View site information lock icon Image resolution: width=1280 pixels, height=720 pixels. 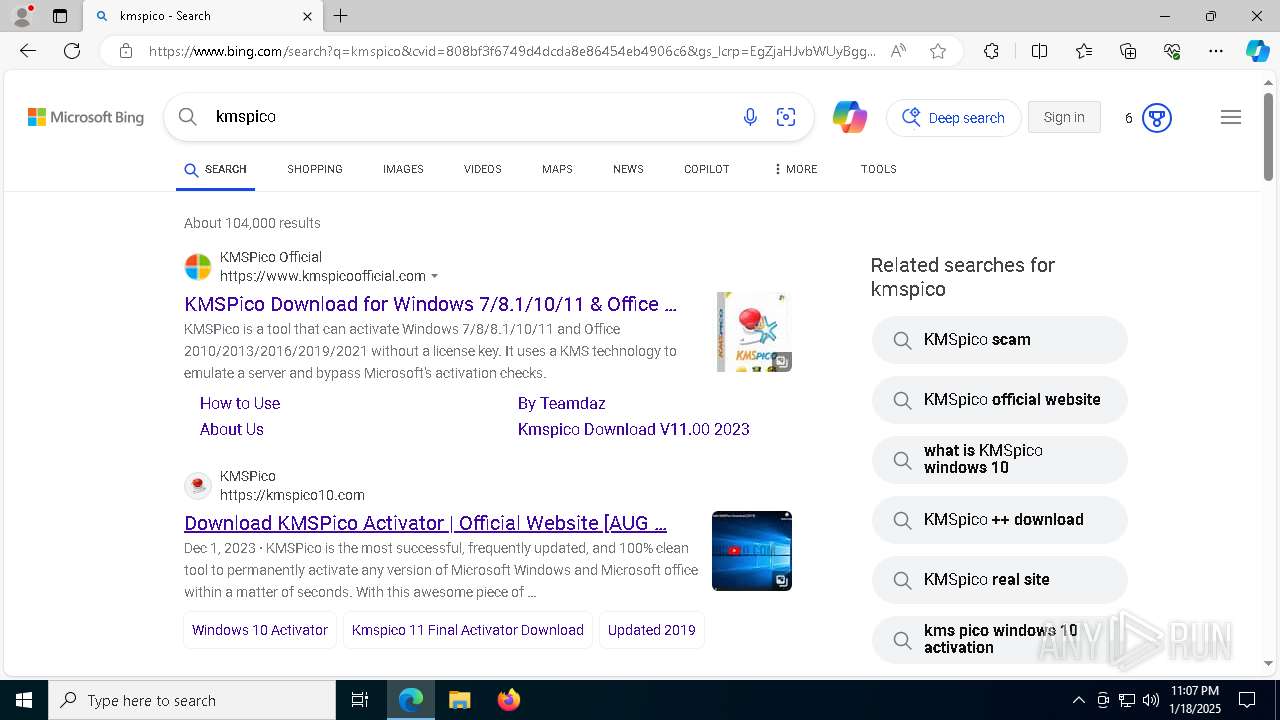point(126,51)
